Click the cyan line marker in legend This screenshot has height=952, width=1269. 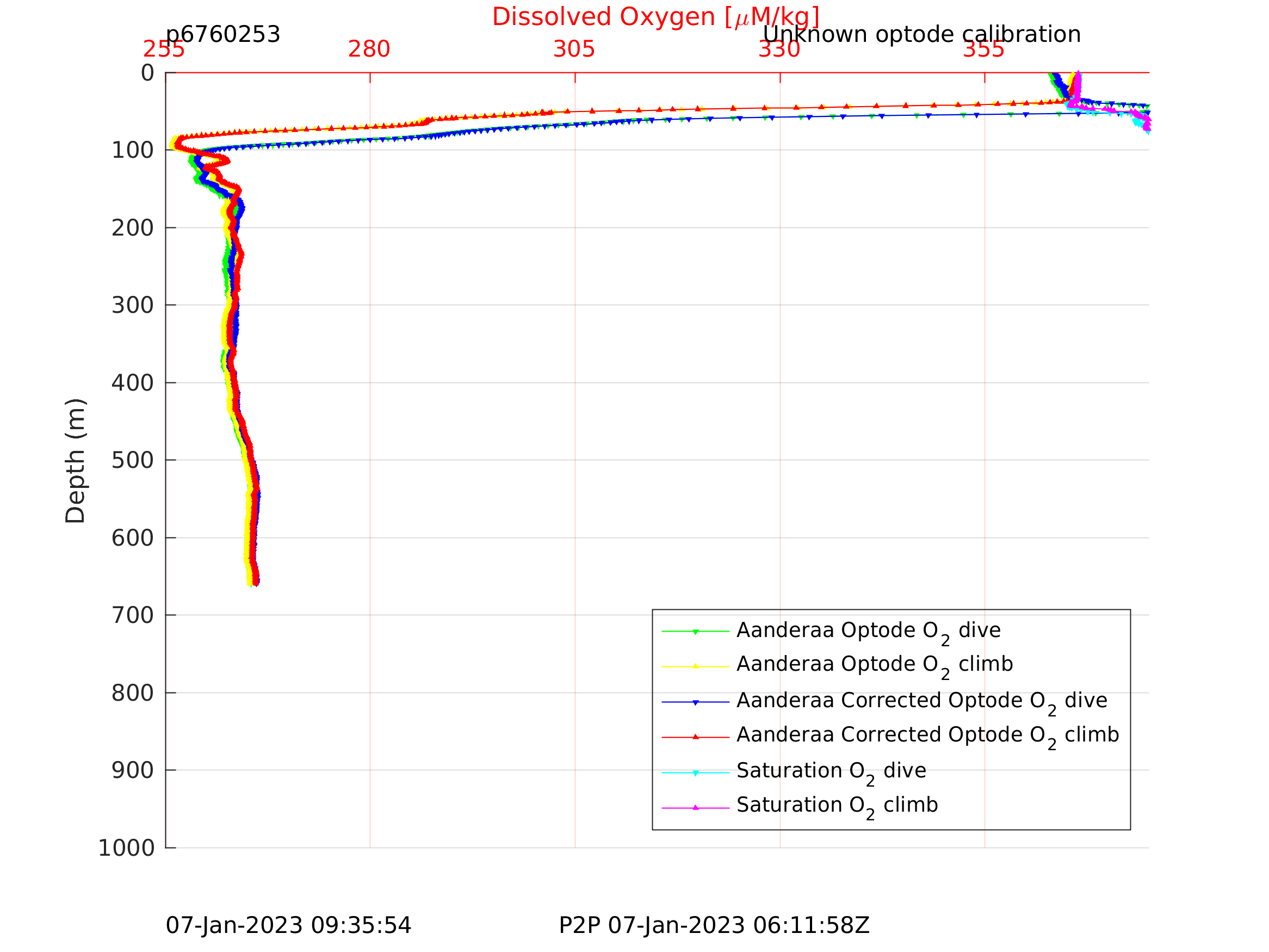pyautogui.click(x=695, y=773)
